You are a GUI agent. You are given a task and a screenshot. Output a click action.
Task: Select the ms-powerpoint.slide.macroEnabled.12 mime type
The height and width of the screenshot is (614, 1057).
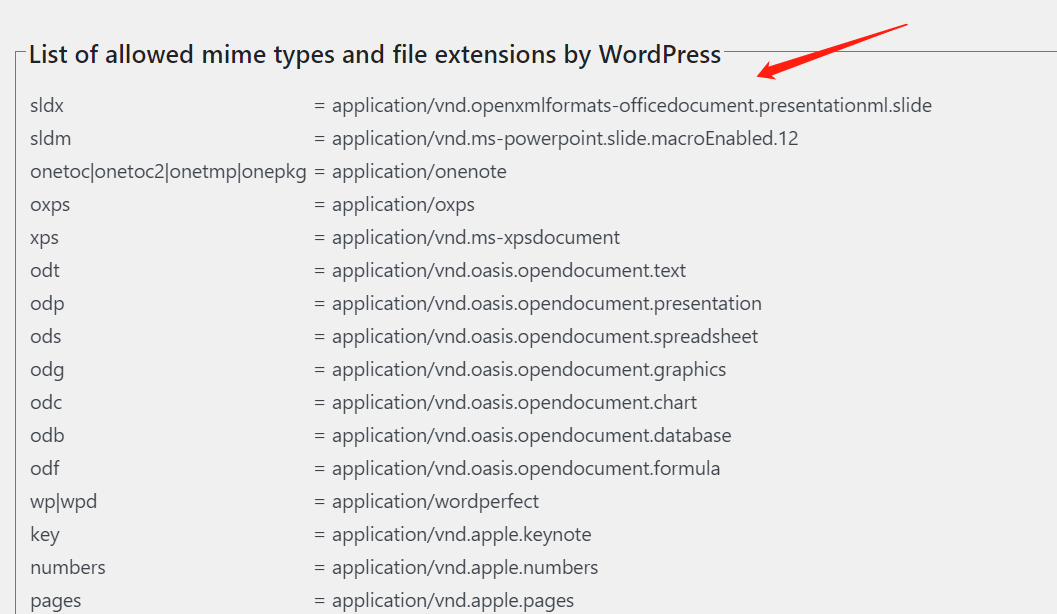point(565,139)
